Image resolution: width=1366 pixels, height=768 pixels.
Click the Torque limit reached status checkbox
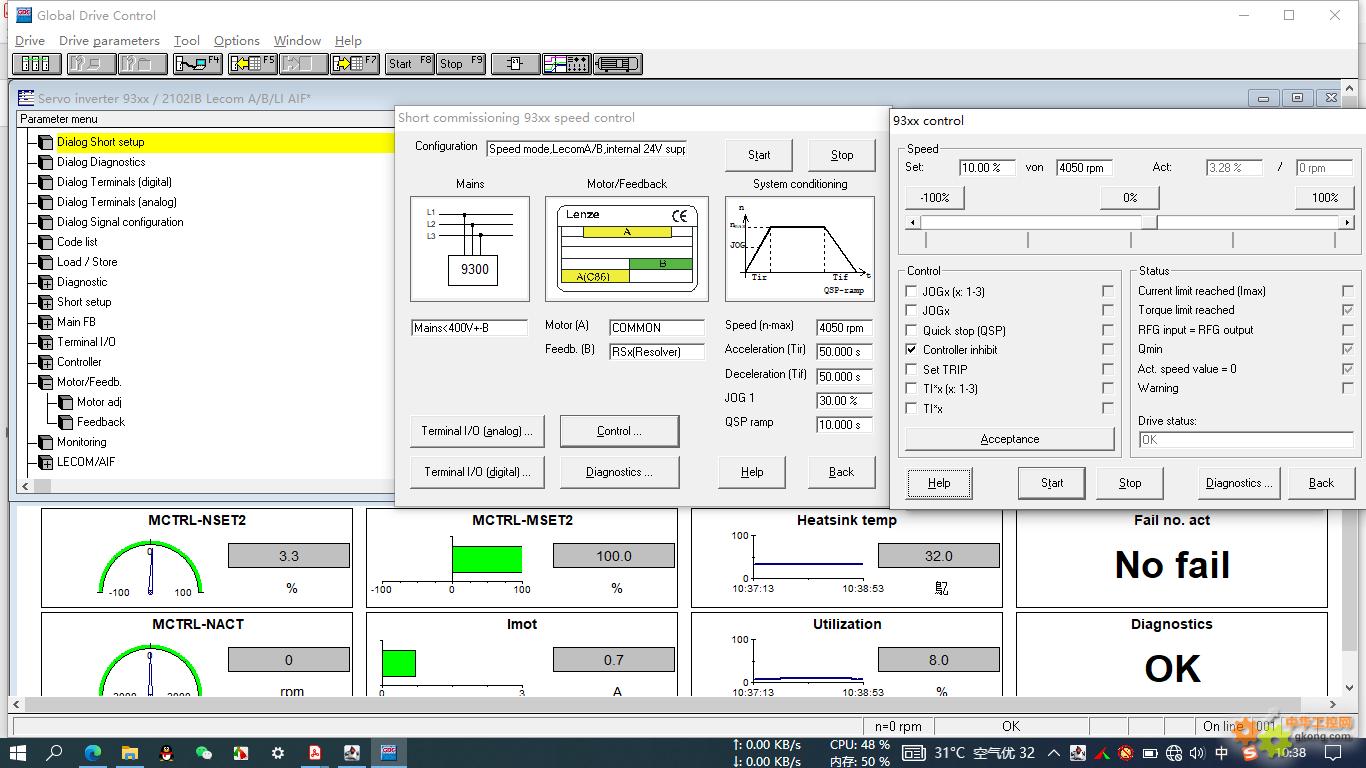click(x=1348, y=310)
